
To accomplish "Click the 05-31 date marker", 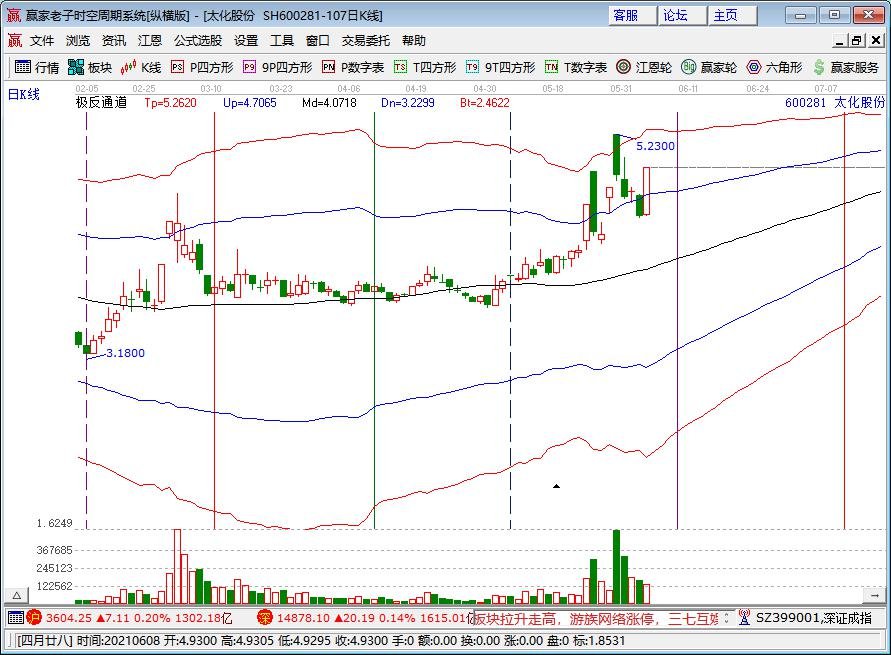I will click(x=621, y=89).
